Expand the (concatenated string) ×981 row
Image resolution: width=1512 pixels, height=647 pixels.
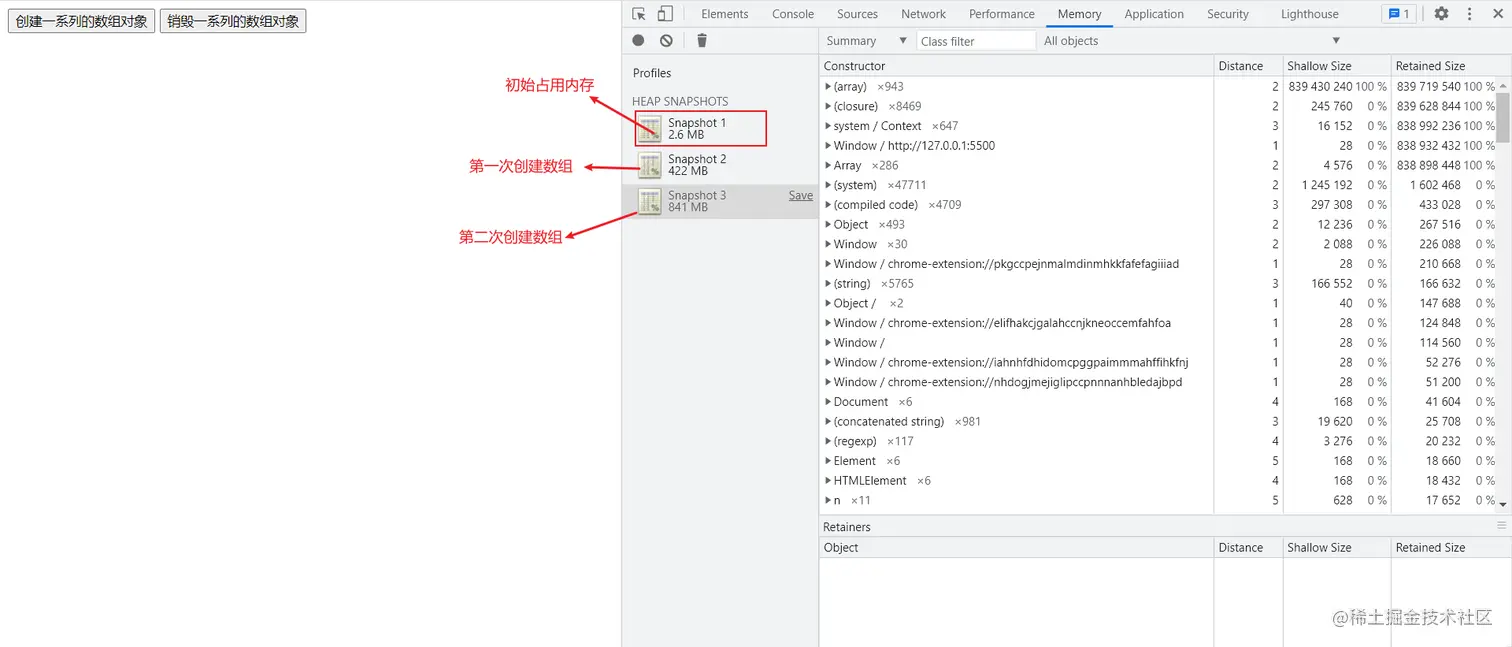pos(828,422)
